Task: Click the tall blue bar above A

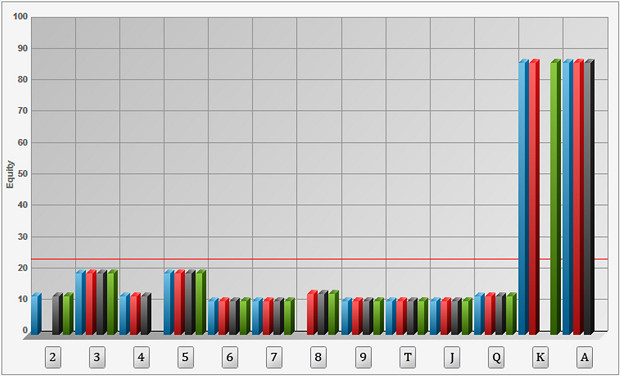Action: tap(568, 197)
